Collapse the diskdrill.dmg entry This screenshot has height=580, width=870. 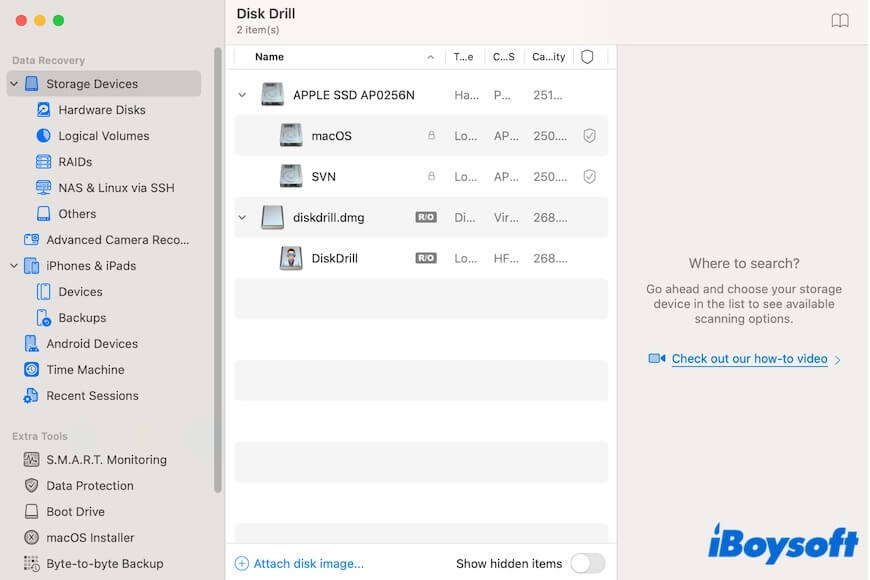pyautogui.click(x=242, y=217)
